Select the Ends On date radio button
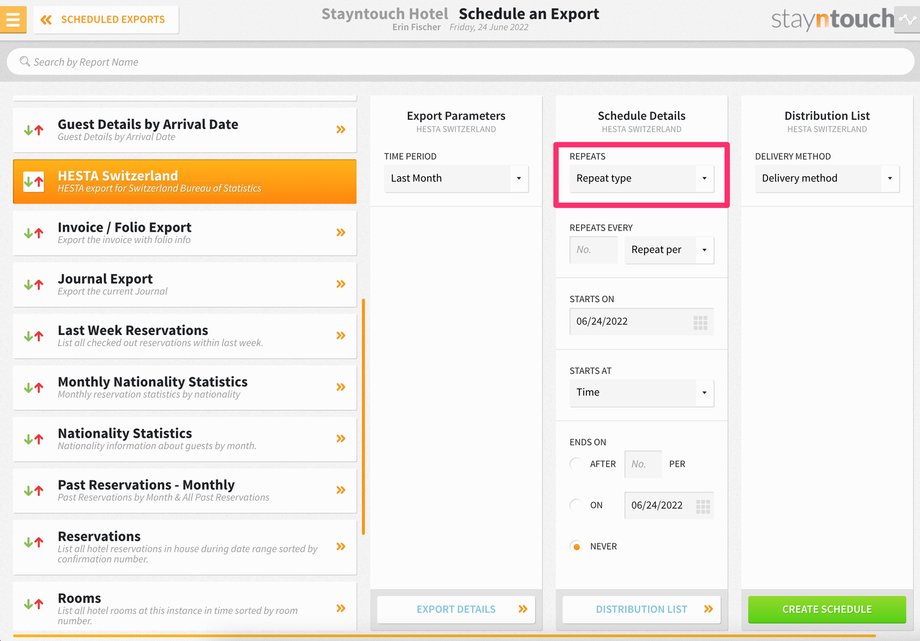 [x=576, y=505]
